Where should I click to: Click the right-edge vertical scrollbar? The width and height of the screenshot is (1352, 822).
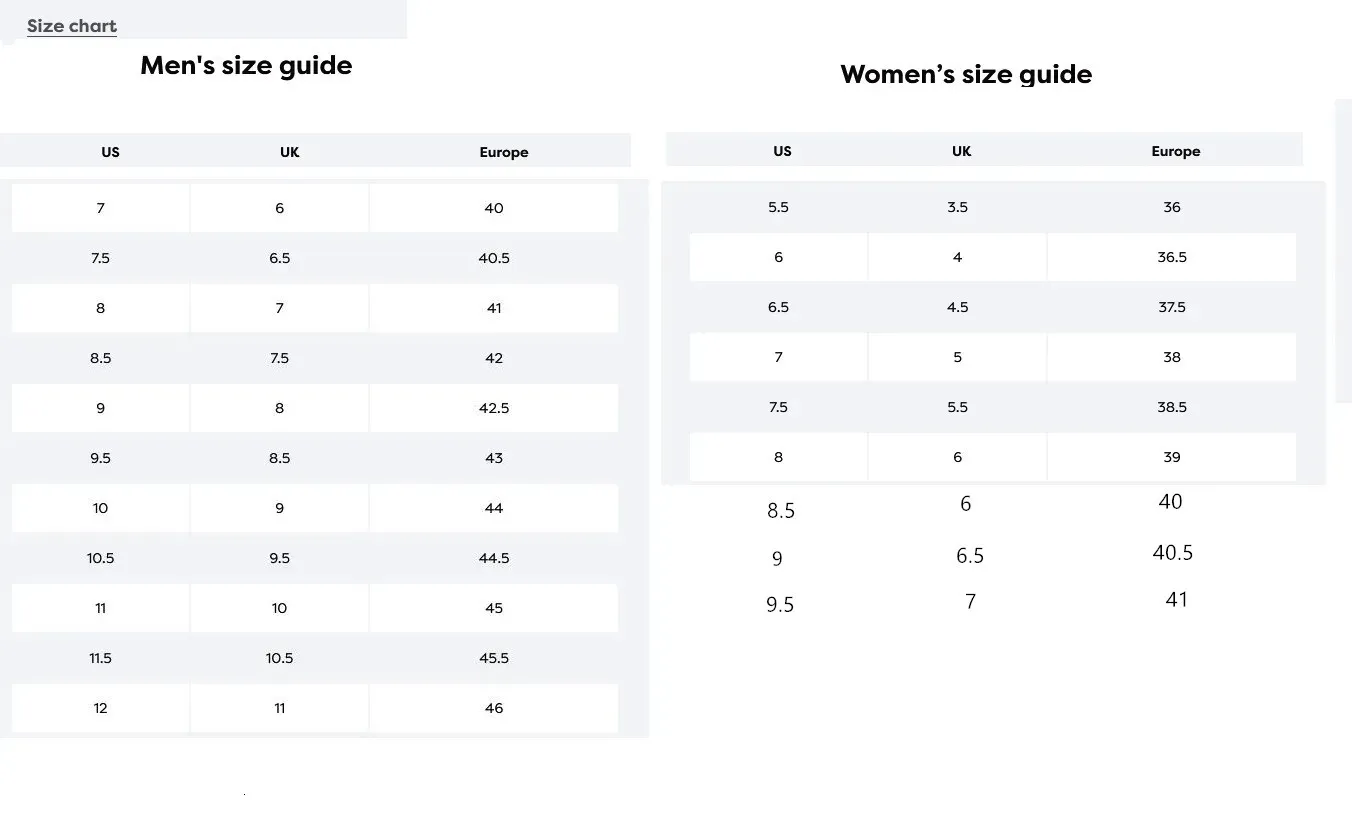tap(1344, 250)
